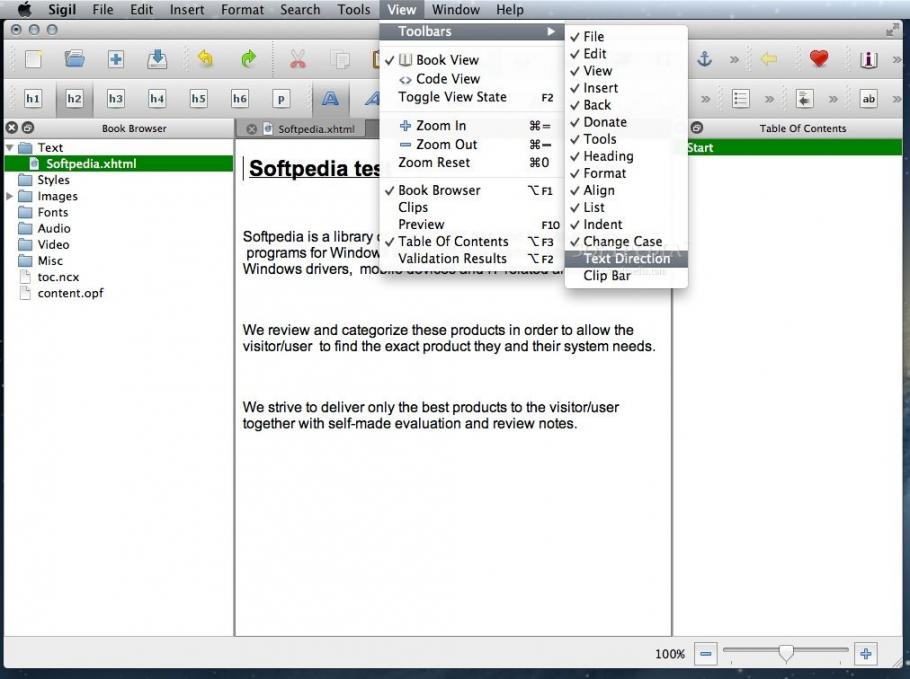Float the Book Browser panel icon

(x=28, y=128)
